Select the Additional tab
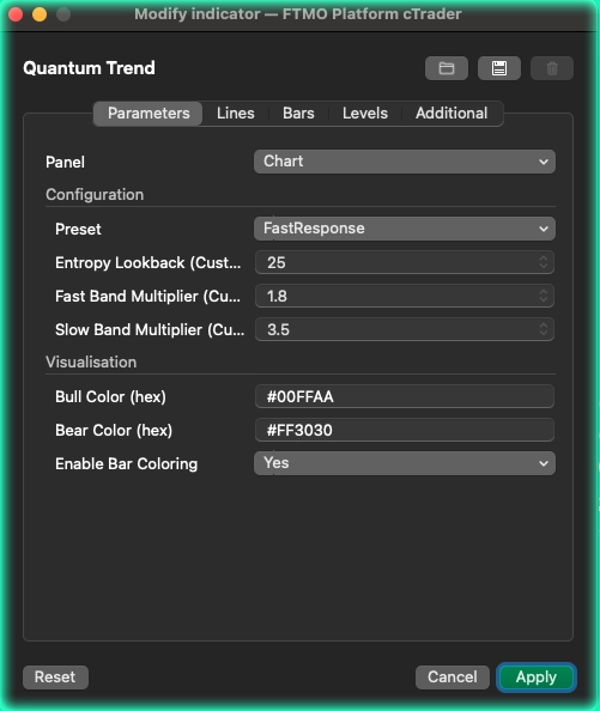This screenshot has width=600, height=711. (452, 113)
